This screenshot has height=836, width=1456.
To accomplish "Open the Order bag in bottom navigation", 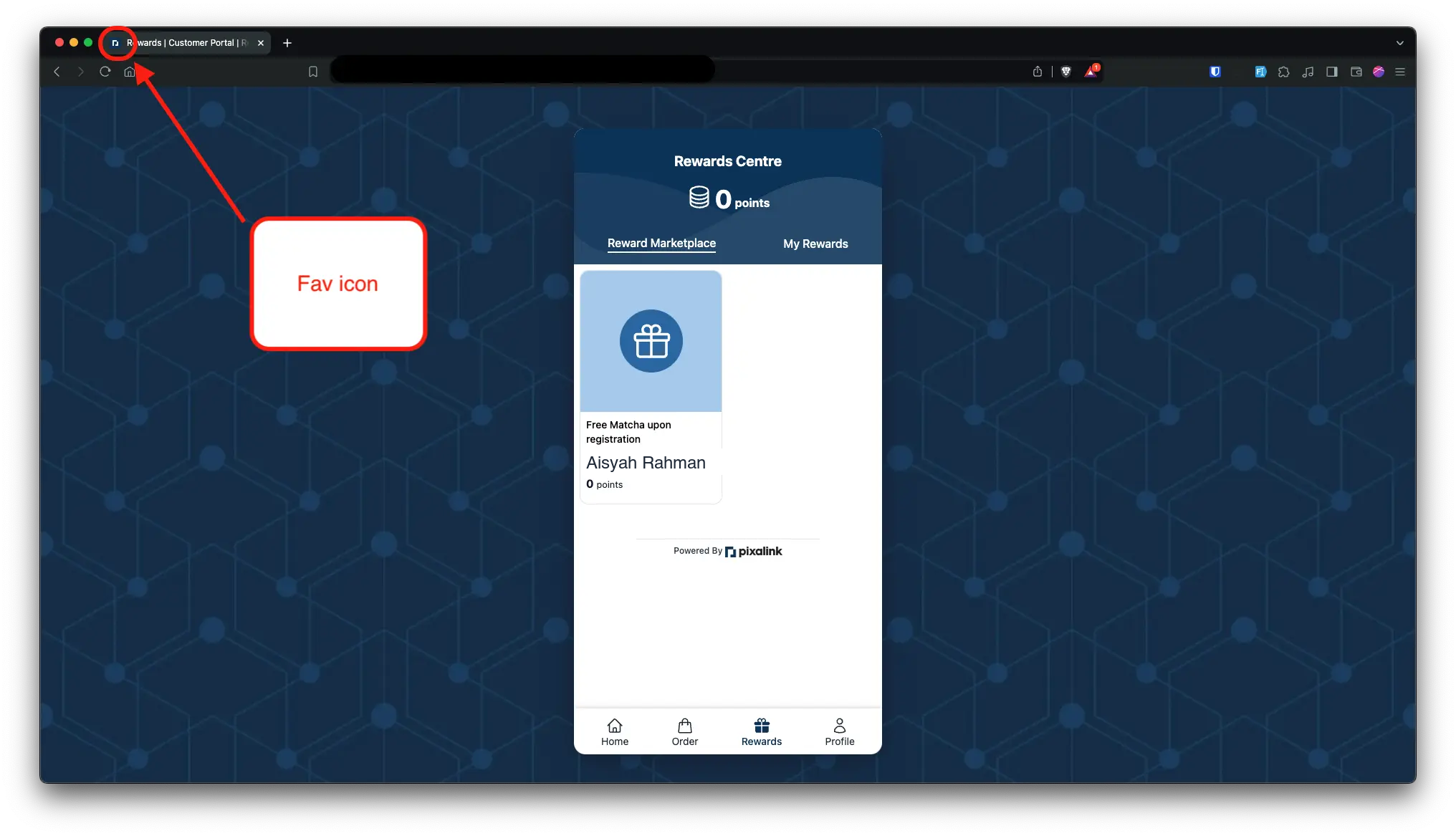I will click(x=685, y=732).
